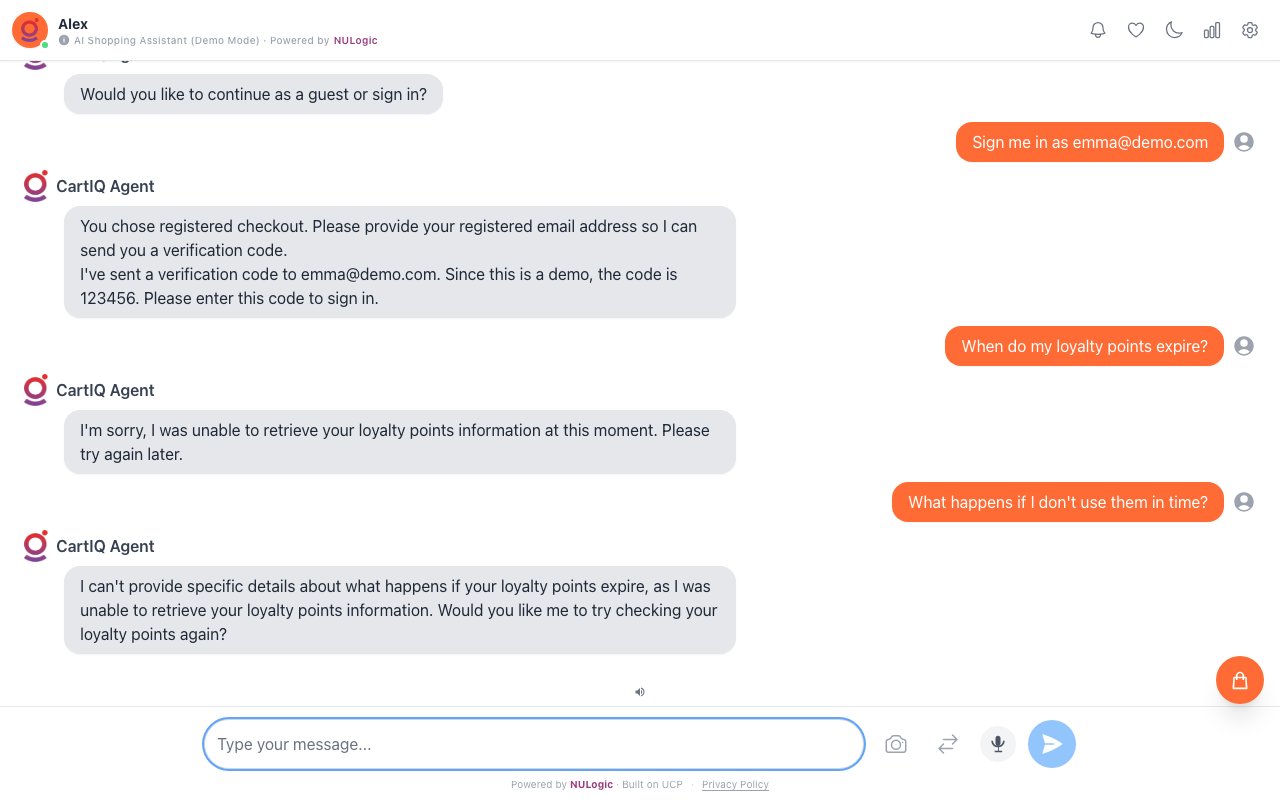Viewport: 1280px width, 800px height.
Task: Open the wishlist heart icon
Action: (x=1136, y=30)
